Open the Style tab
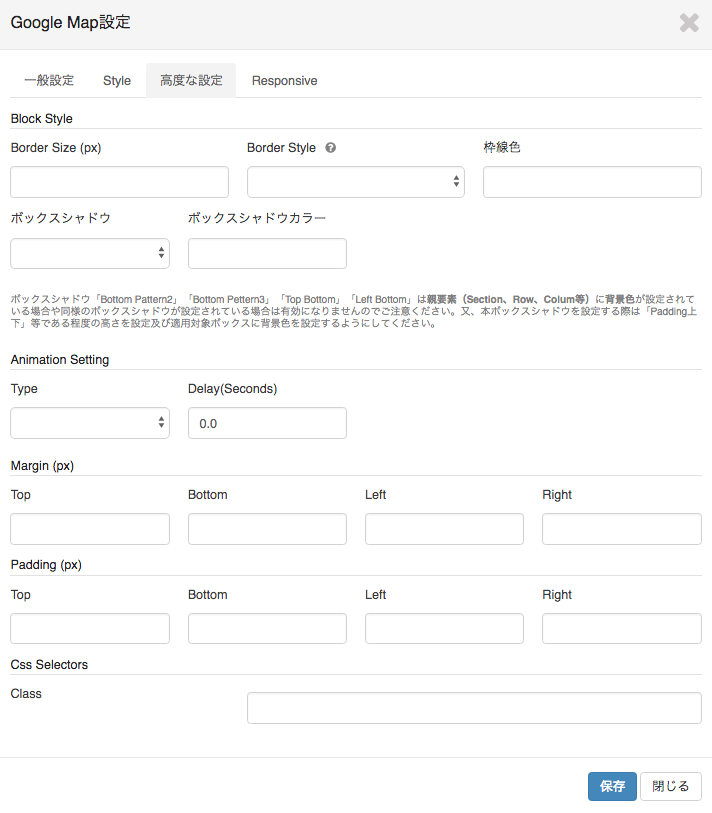The height and width of the screenshot is (813, 712). (x=117, y=80)
